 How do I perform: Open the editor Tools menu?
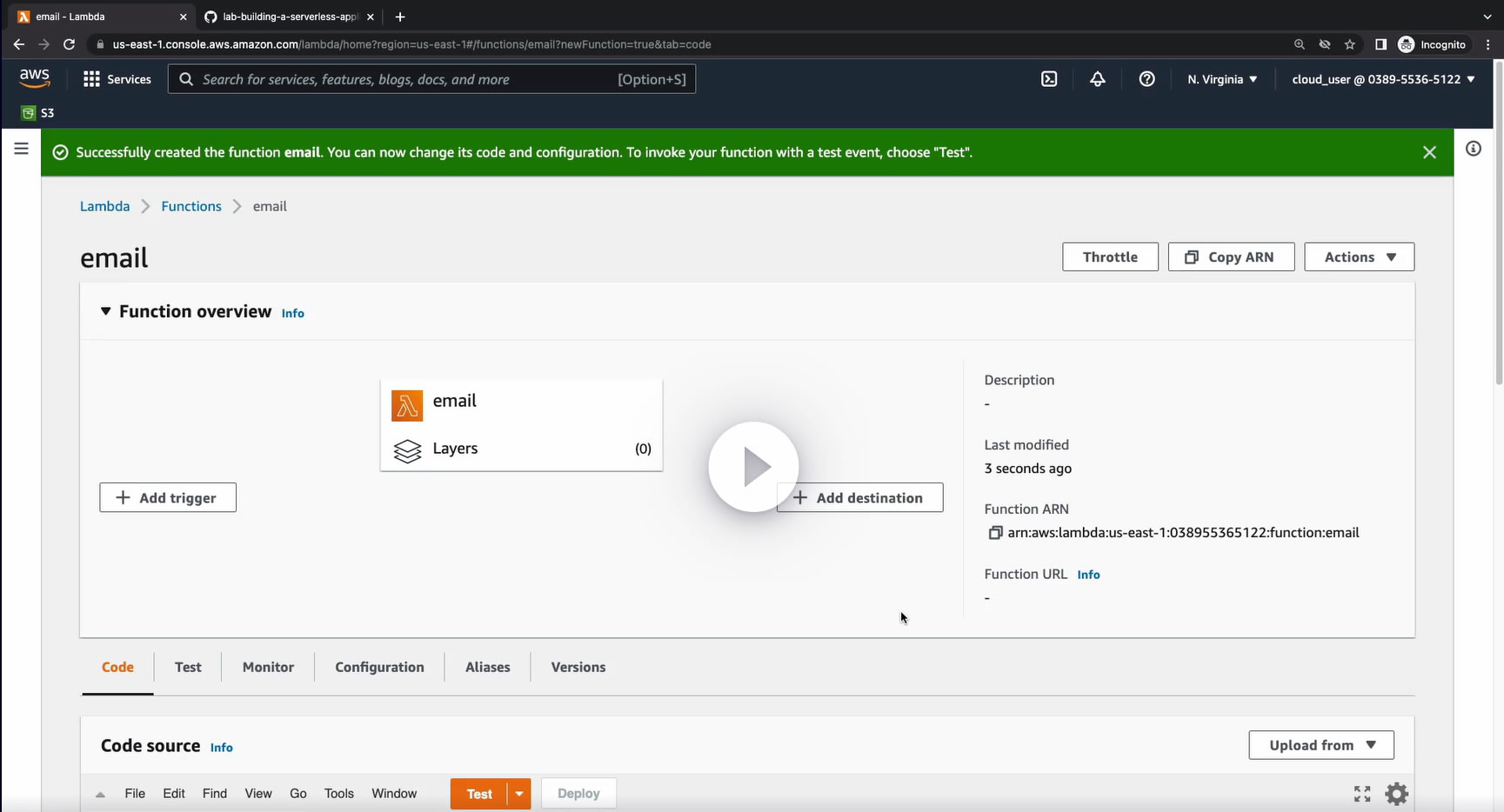pos(339,794)
